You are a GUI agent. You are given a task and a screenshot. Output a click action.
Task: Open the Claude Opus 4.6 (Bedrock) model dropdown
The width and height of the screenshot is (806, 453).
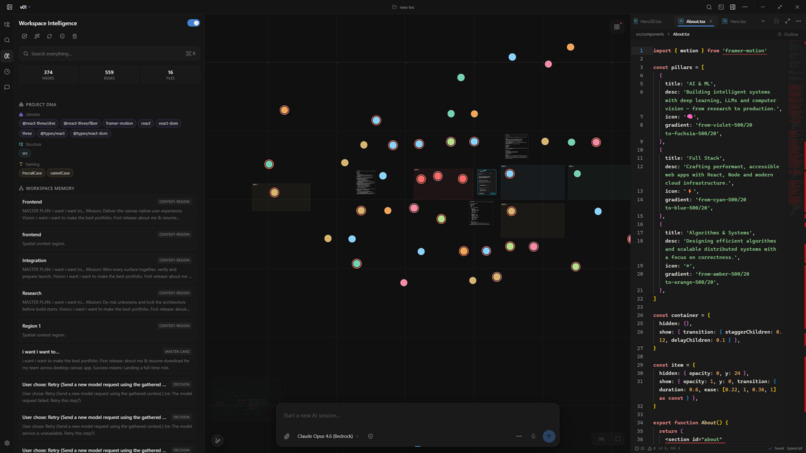(327, 437)
